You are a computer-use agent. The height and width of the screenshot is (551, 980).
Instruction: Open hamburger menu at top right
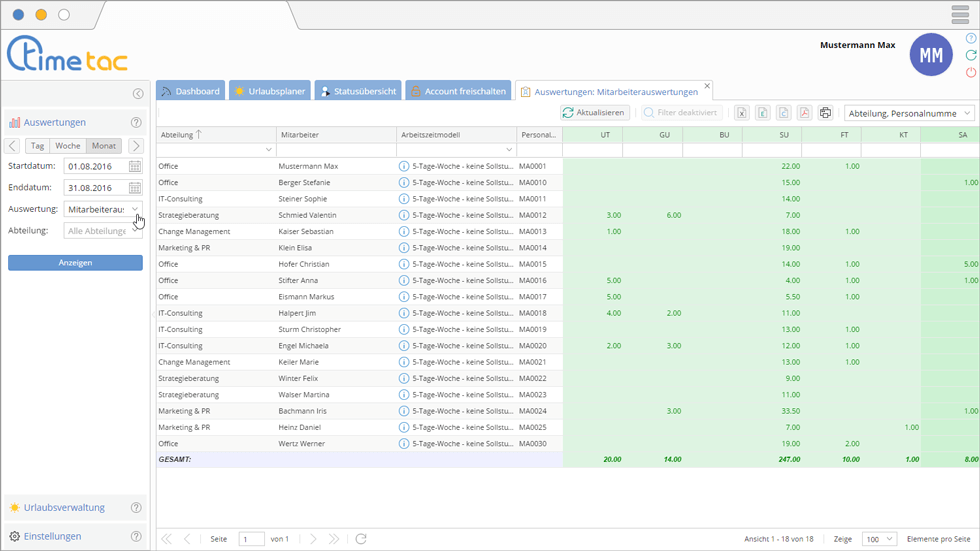pos(960,14)
